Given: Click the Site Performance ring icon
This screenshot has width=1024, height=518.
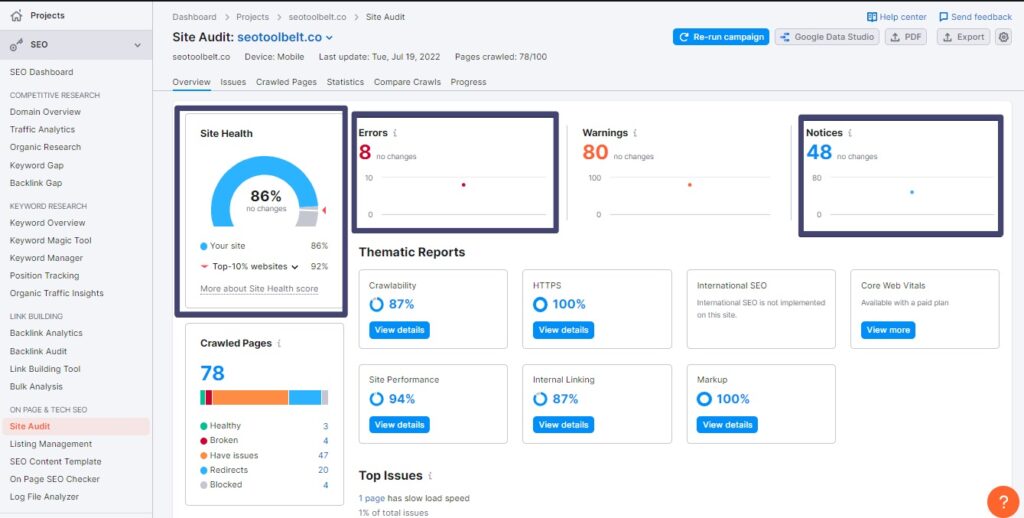Looking at the screenshot, I should 376,399.
